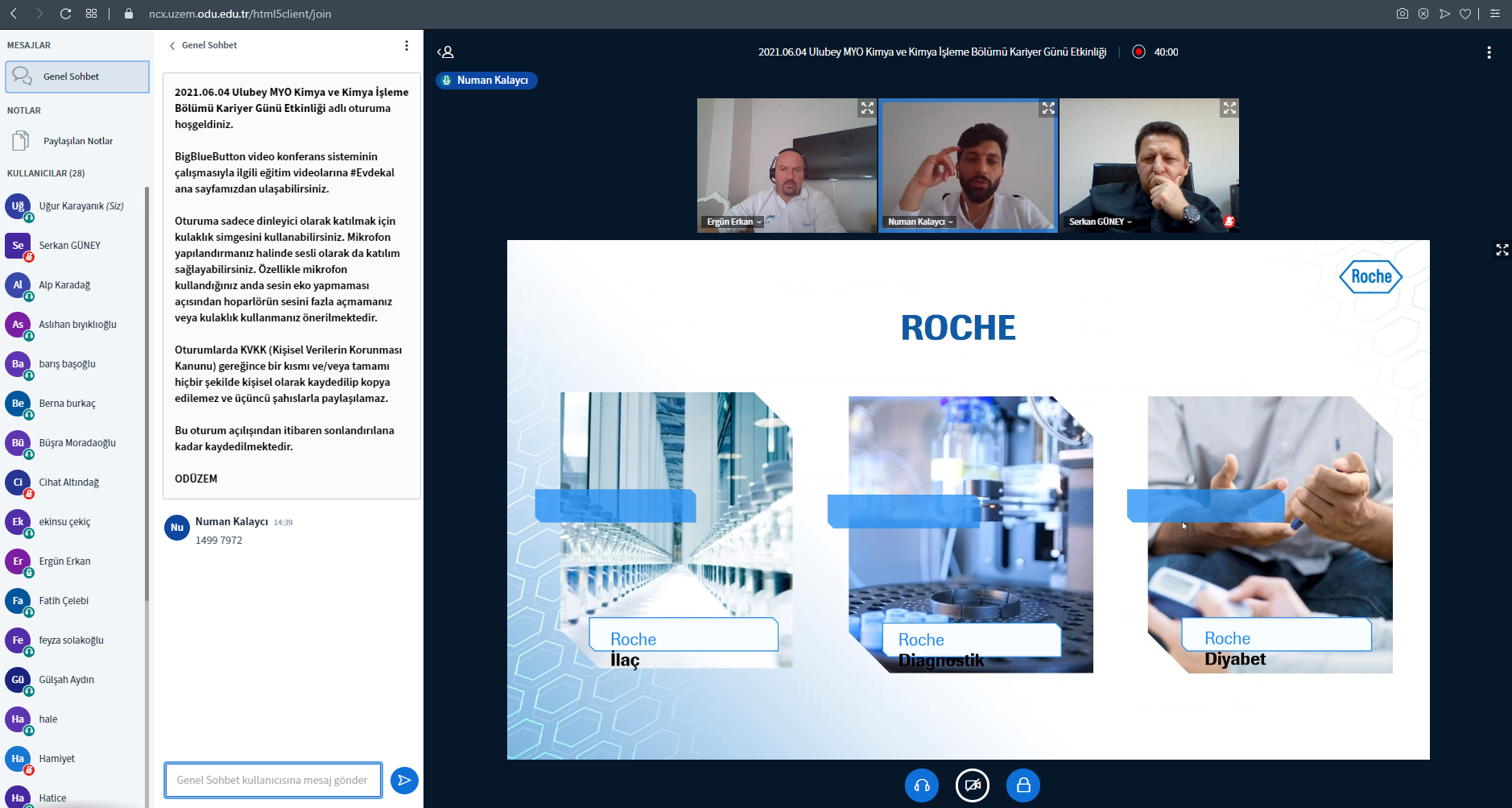
Task: Click the Uğ user avatar
Action: pos(18,206)
